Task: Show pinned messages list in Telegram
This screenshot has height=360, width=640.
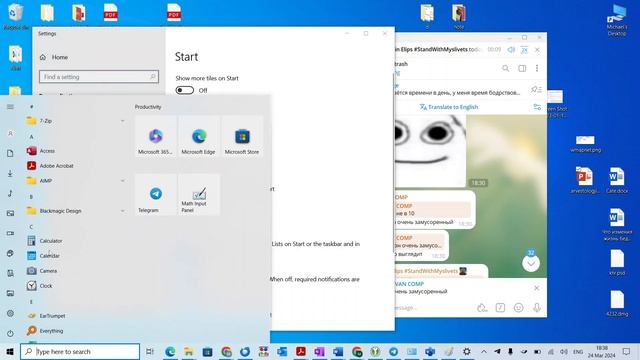Action: coord(536,89)
